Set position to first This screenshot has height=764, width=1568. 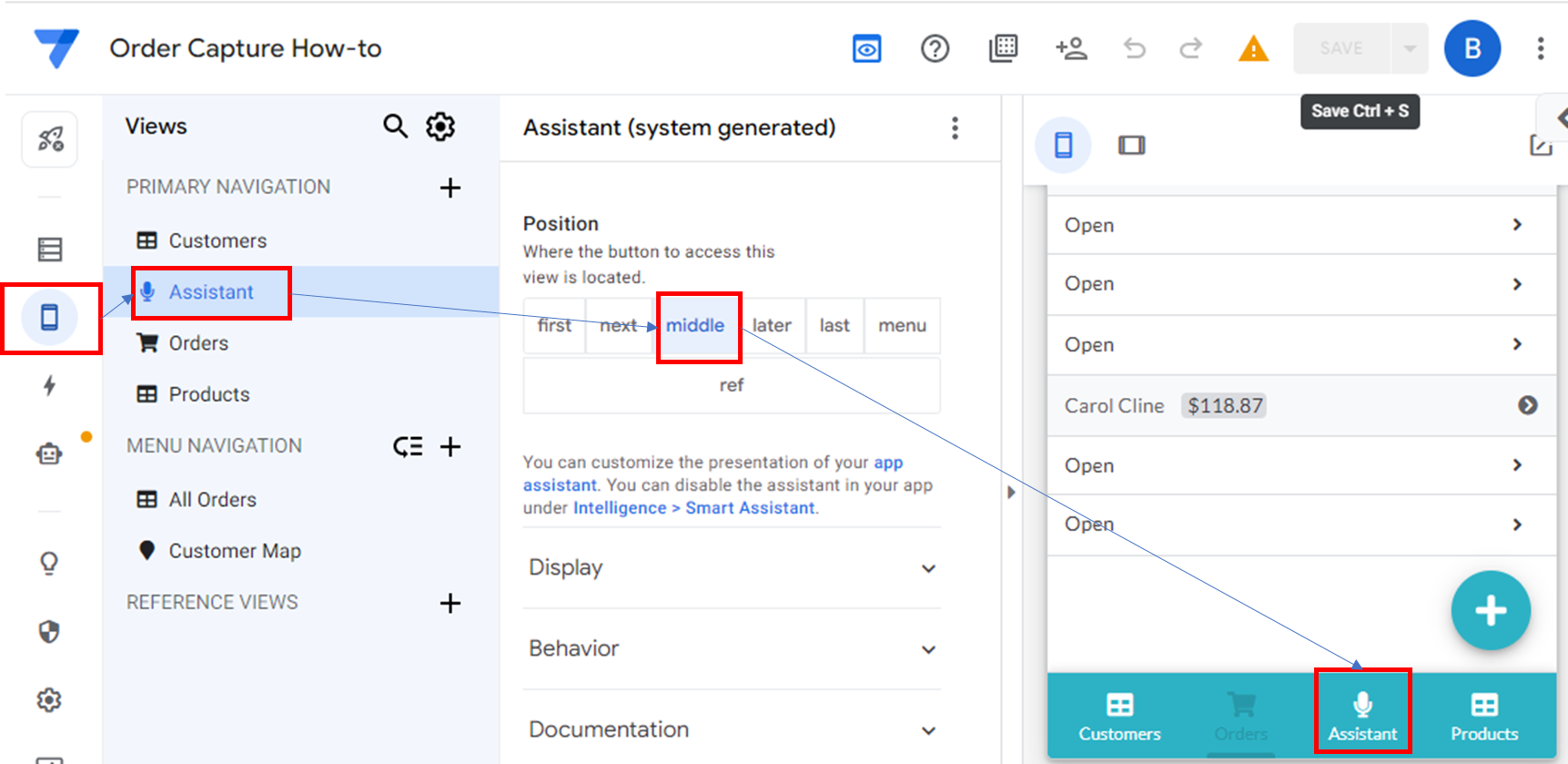click(554, 325)
